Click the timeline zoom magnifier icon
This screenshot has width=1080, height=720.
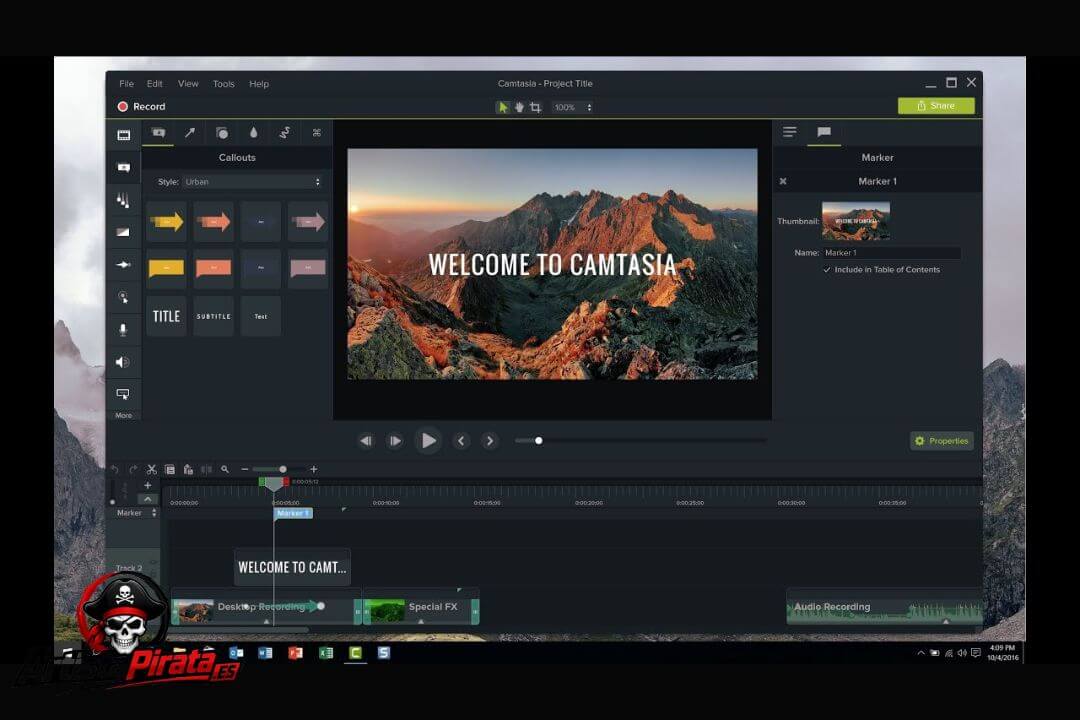pos(225,469)
